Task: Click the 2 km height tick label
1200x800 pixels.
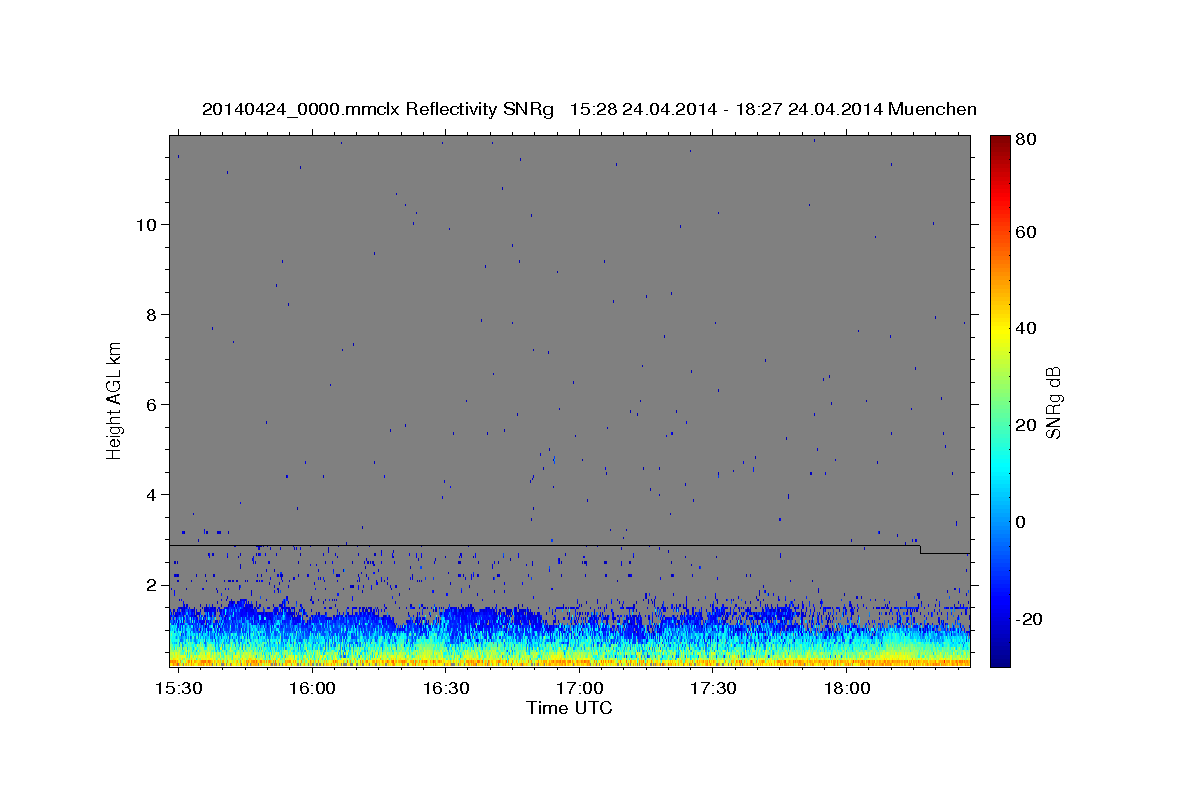Action: point(152,584)
